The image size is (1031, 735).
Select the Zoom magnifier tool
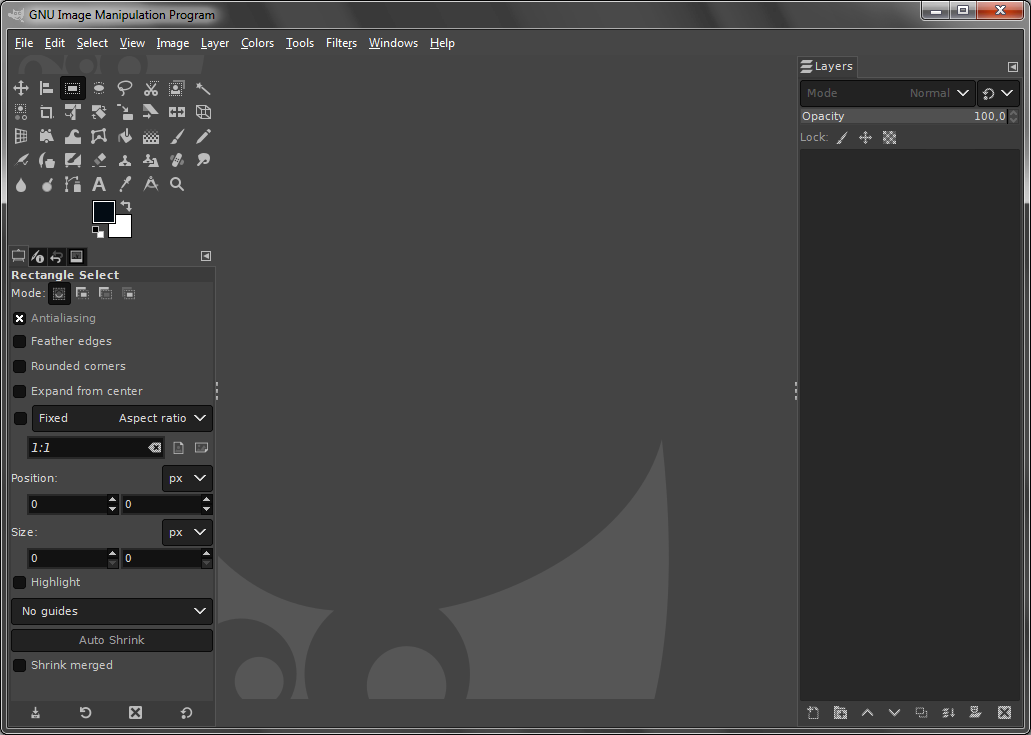click(x=177, y=184)
